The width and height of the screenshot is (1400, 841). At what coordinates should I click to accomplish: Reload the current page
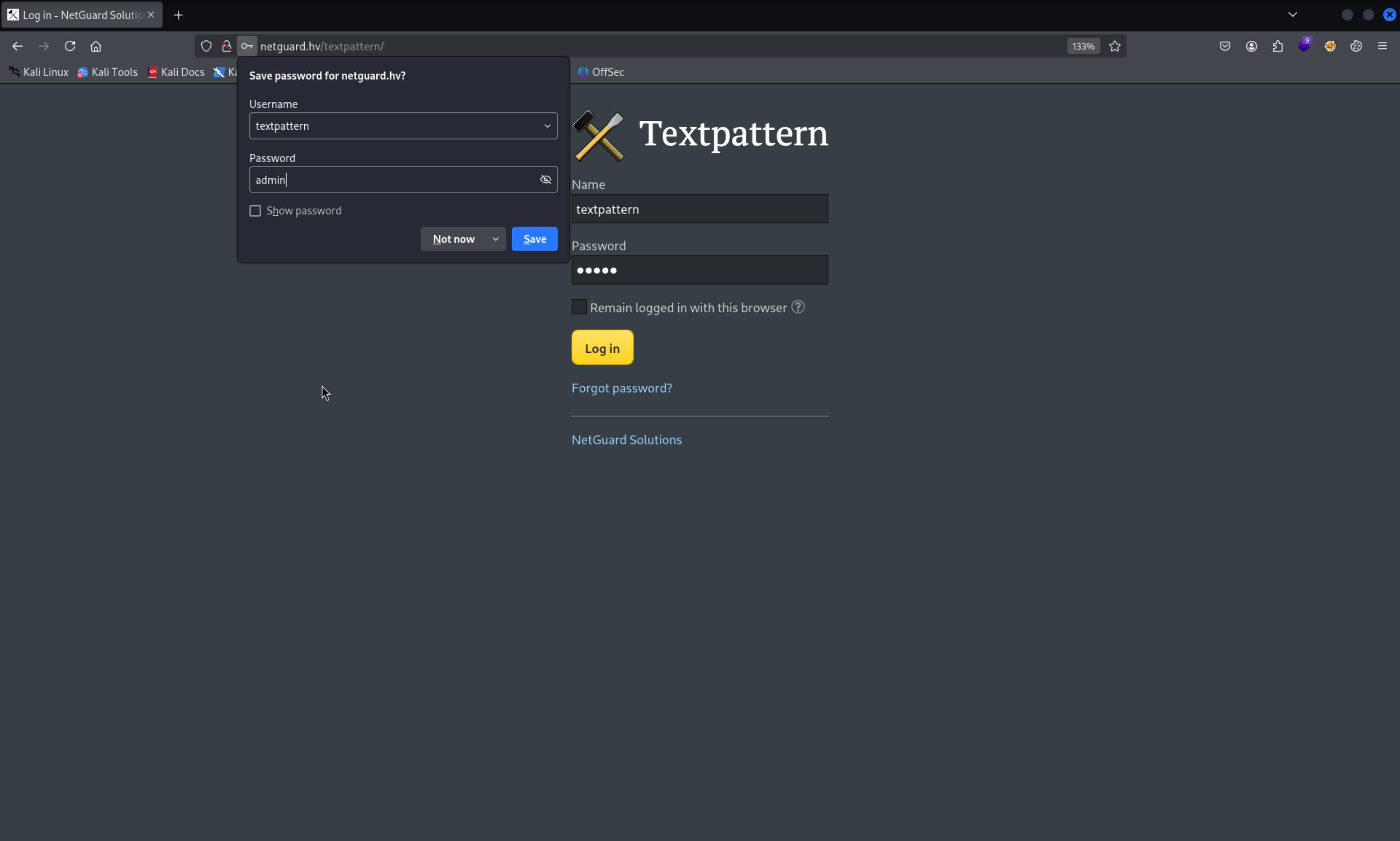pyautogui.click(x=70, y=46)
